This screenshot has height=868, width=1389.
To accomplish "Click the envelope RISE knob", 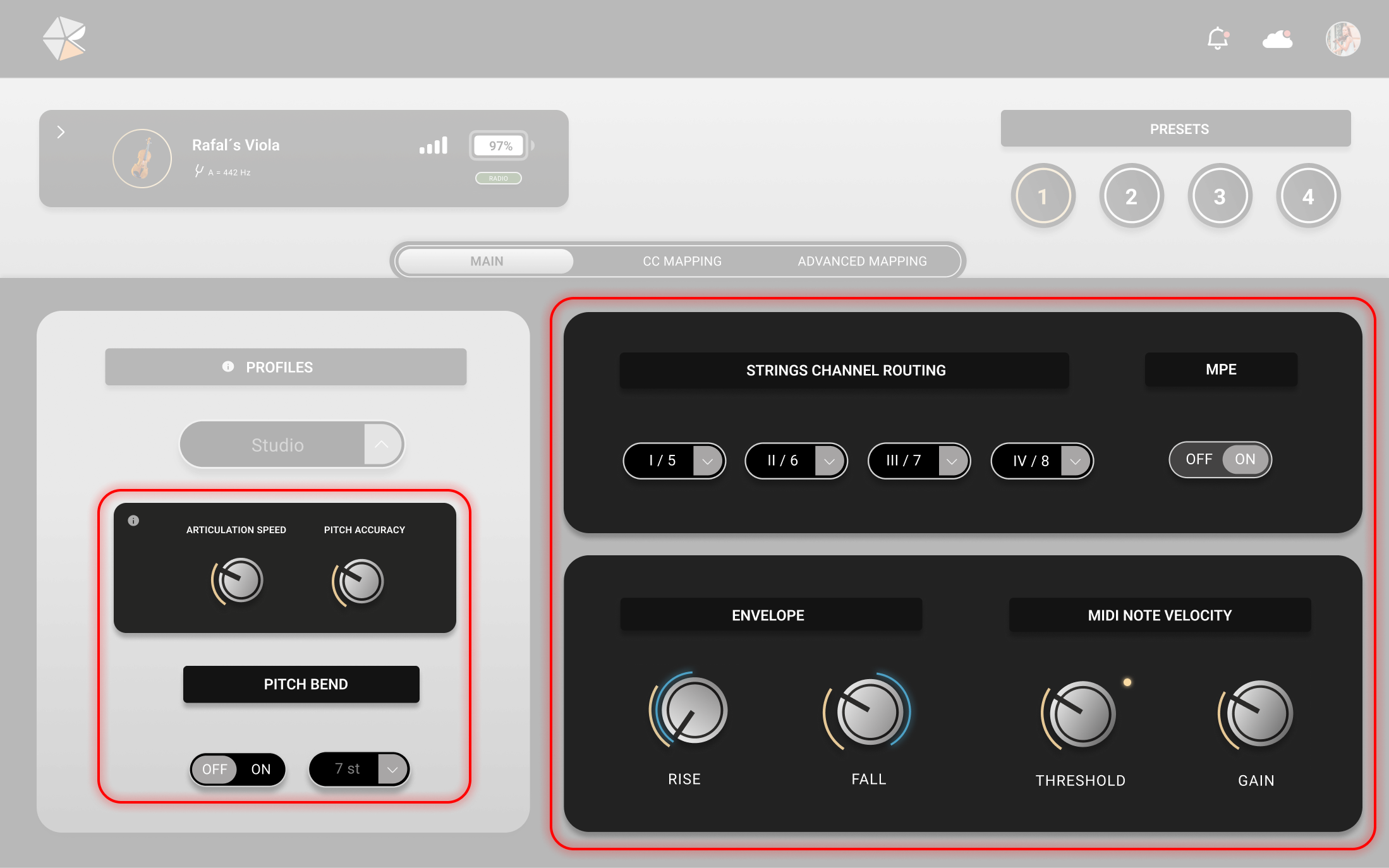I will [693, 710].
